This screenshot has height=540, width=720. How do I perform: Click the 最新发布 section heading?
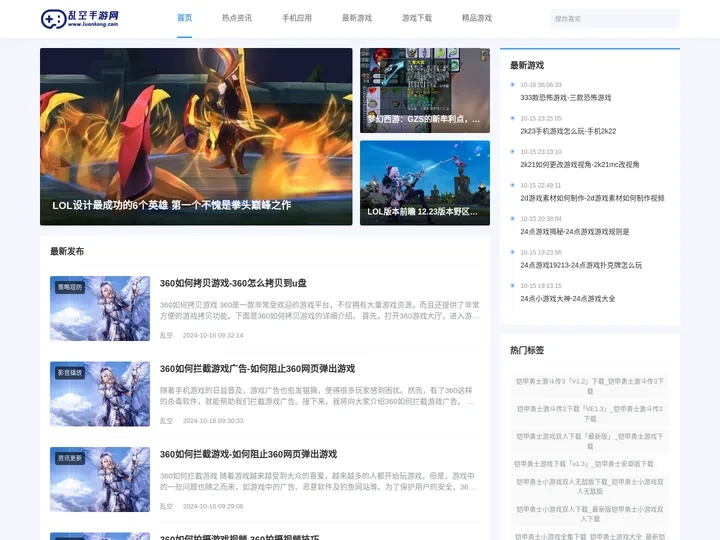pos(67,251)
